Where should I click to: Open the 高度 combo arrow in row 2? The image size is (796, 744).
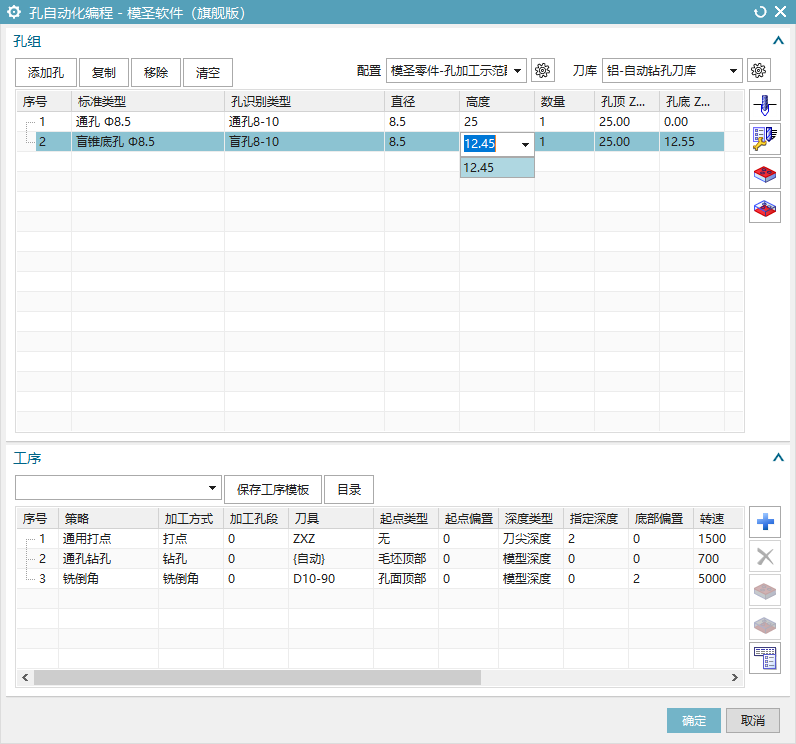[525, 145]
